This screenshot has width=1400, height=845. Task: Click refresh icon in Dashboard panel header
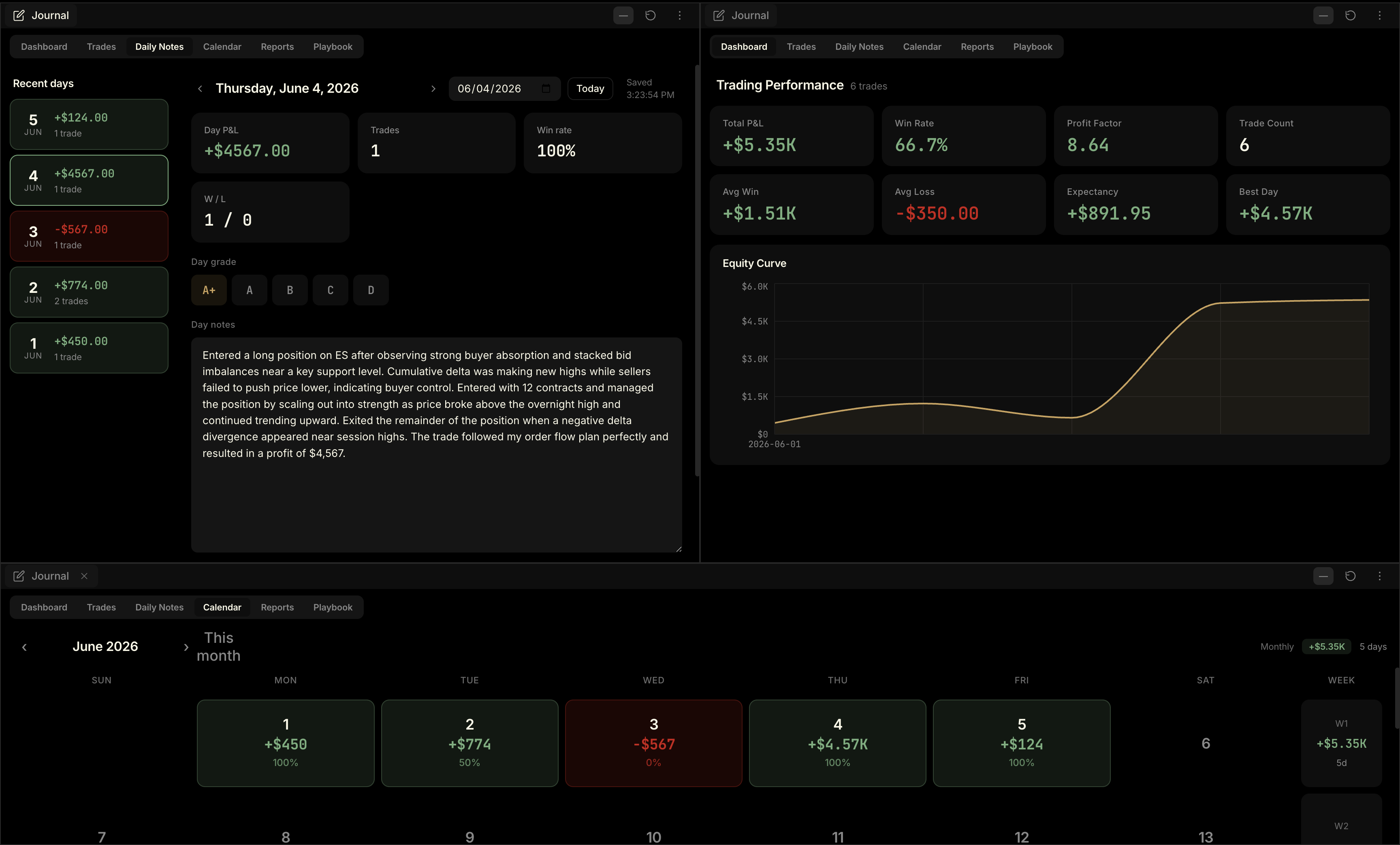[x=1351, y=15]
